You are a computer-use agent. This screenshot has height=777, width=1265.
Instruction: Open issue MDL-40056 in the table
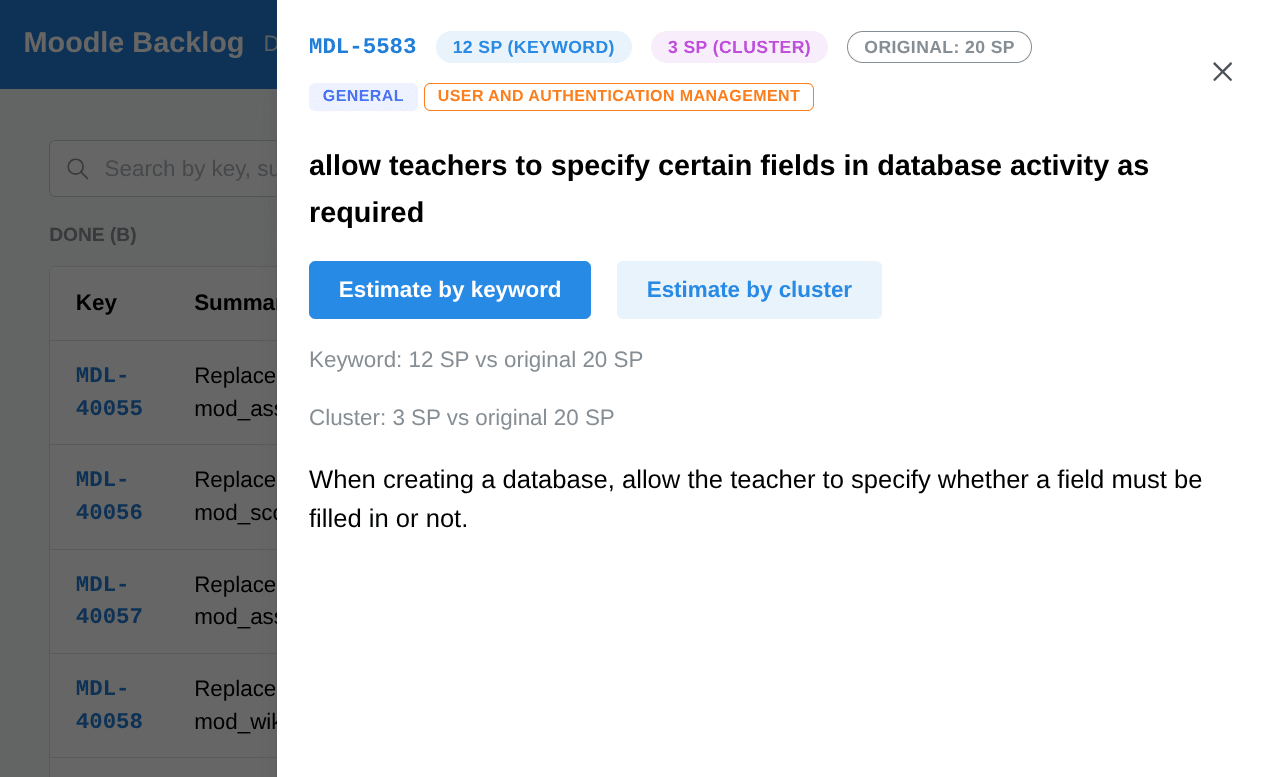[109, 496]
